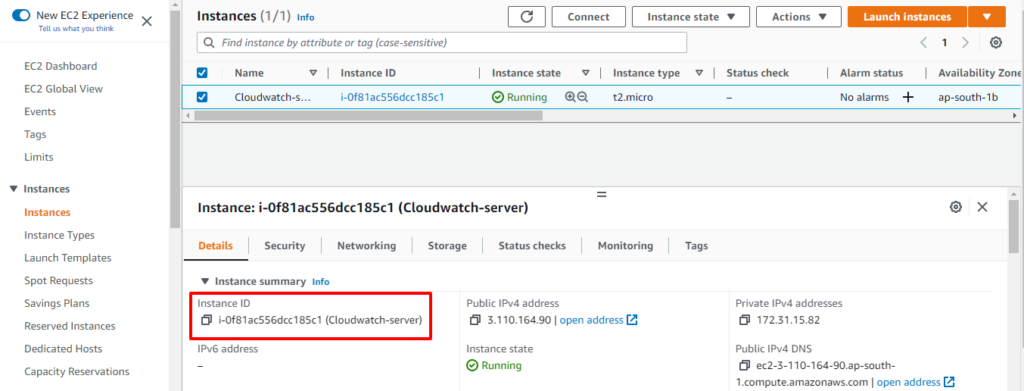Image resolution: width=1024 pixels, height=391 pixels.
Task: Click the zoom-in magnifier beside Running state
Action: [570, 97]
